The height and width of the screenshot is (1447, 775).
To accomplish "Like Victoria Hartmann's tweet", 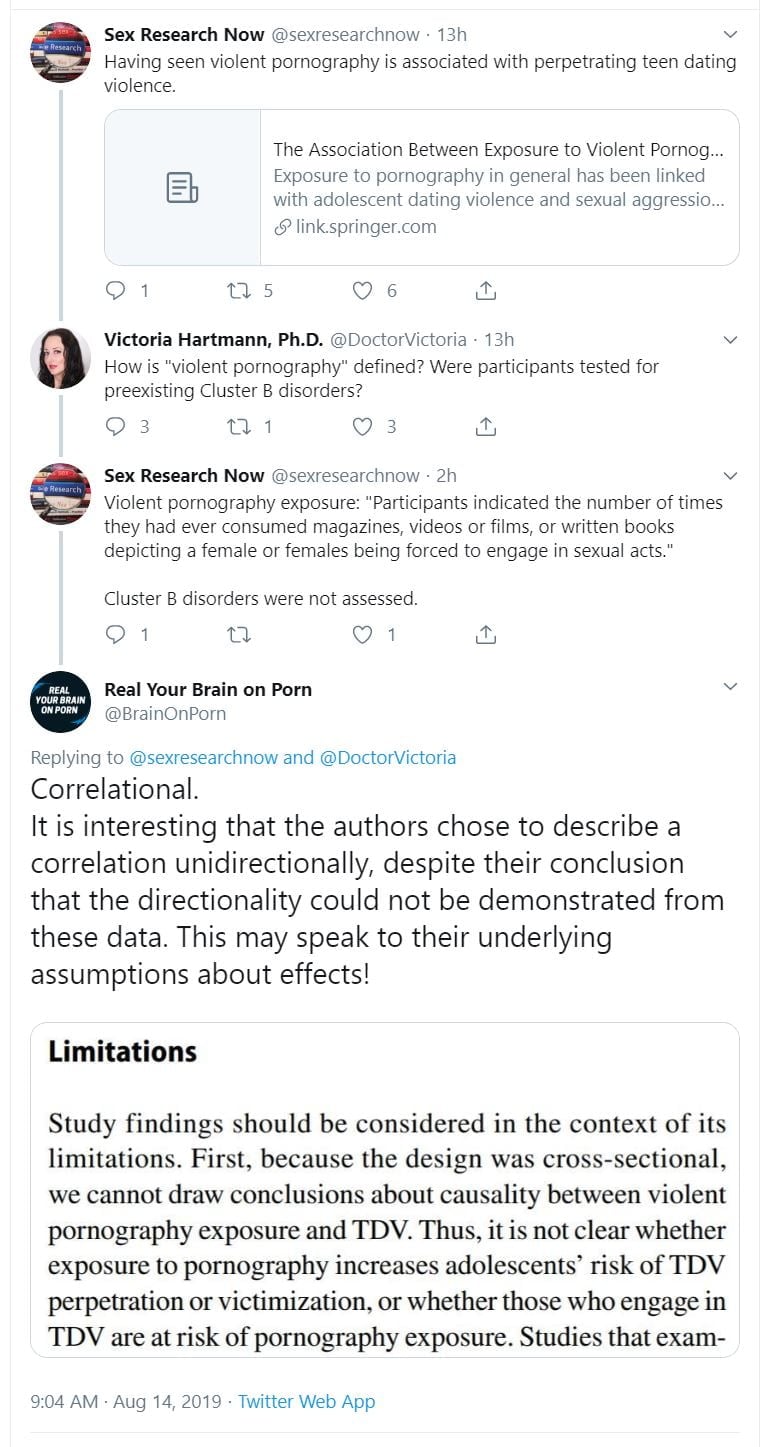I will (x=363, y=427).
